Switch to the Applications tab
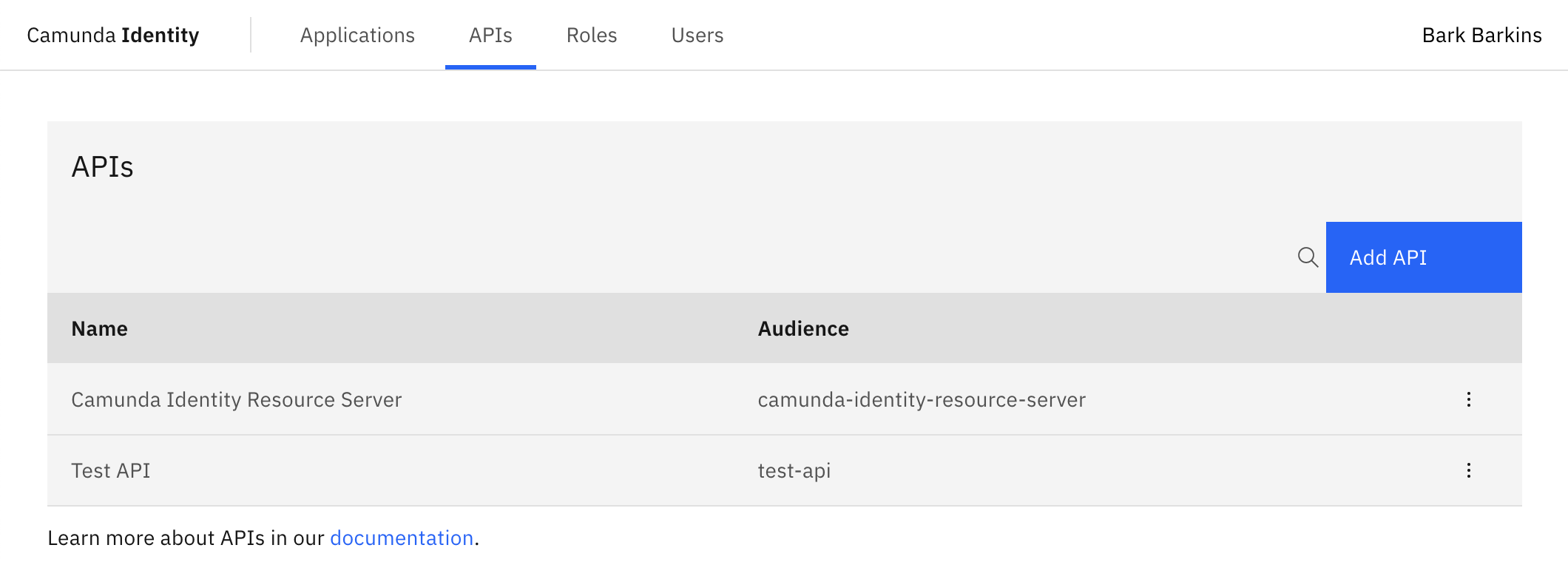Image resolution: width=1568 pixels, height=562 pixels. [x=357, y=35]
